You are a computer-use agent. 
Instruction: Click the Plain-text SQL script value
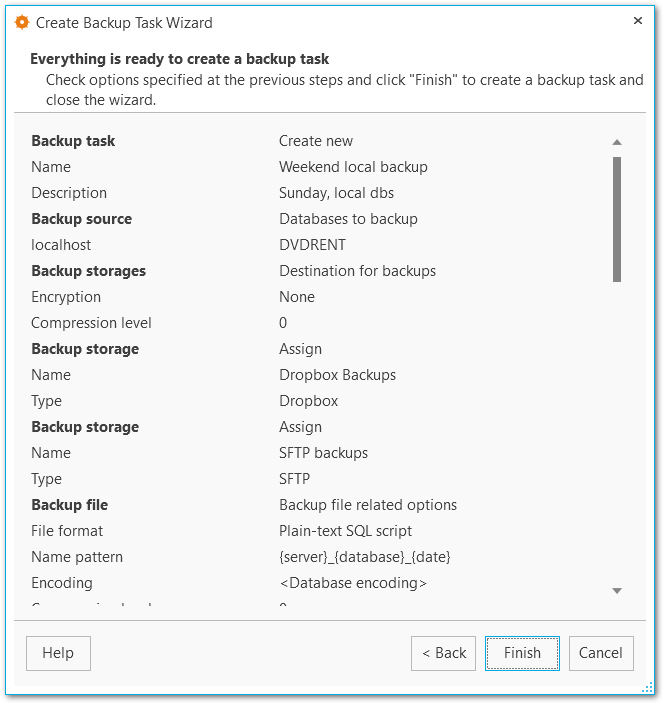point(345,531)
